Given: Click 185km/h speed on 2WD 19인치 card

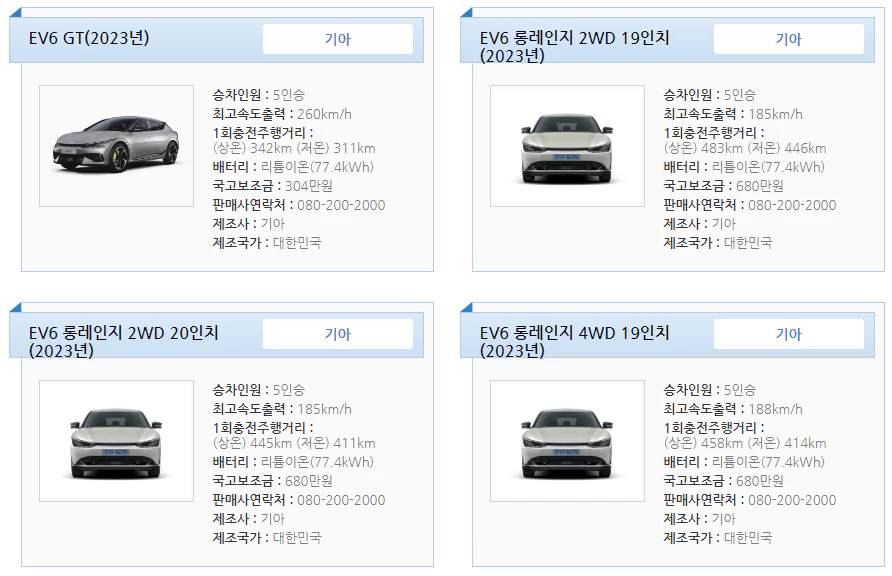Looking at the screenshot, I should 775,114.
